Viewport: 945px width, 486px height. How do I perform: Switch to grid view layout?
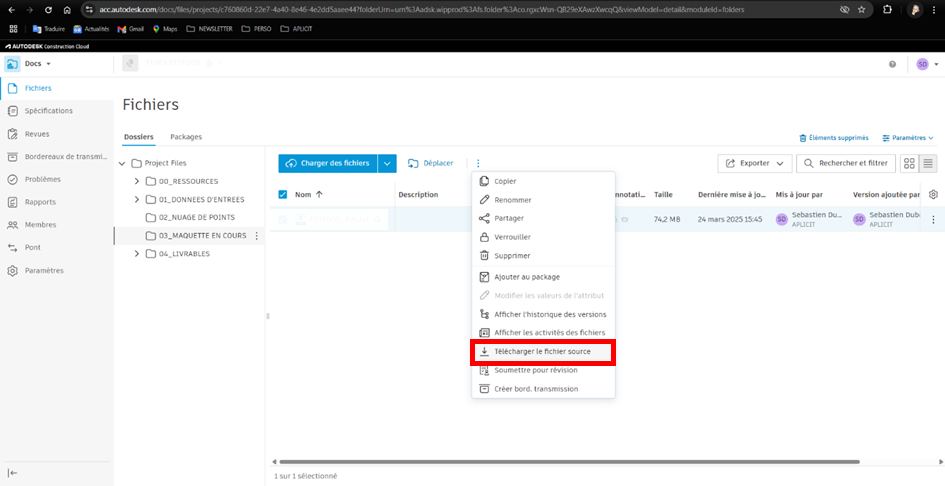tap(909, 163)
